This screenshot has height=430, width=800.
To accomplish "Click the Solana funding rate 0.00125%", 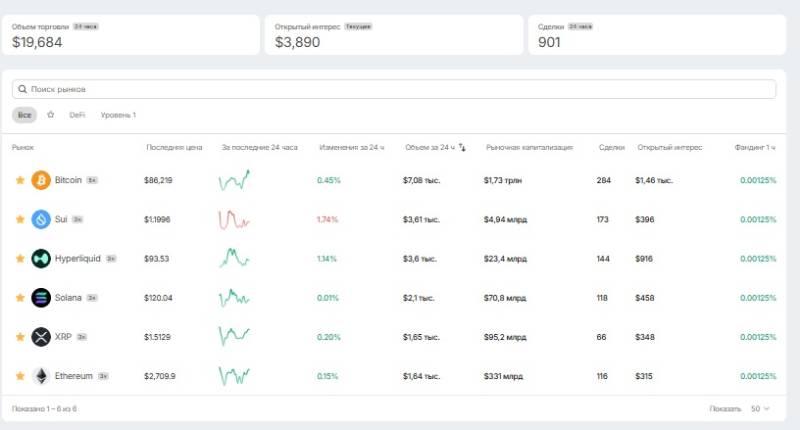I will 758,298.
